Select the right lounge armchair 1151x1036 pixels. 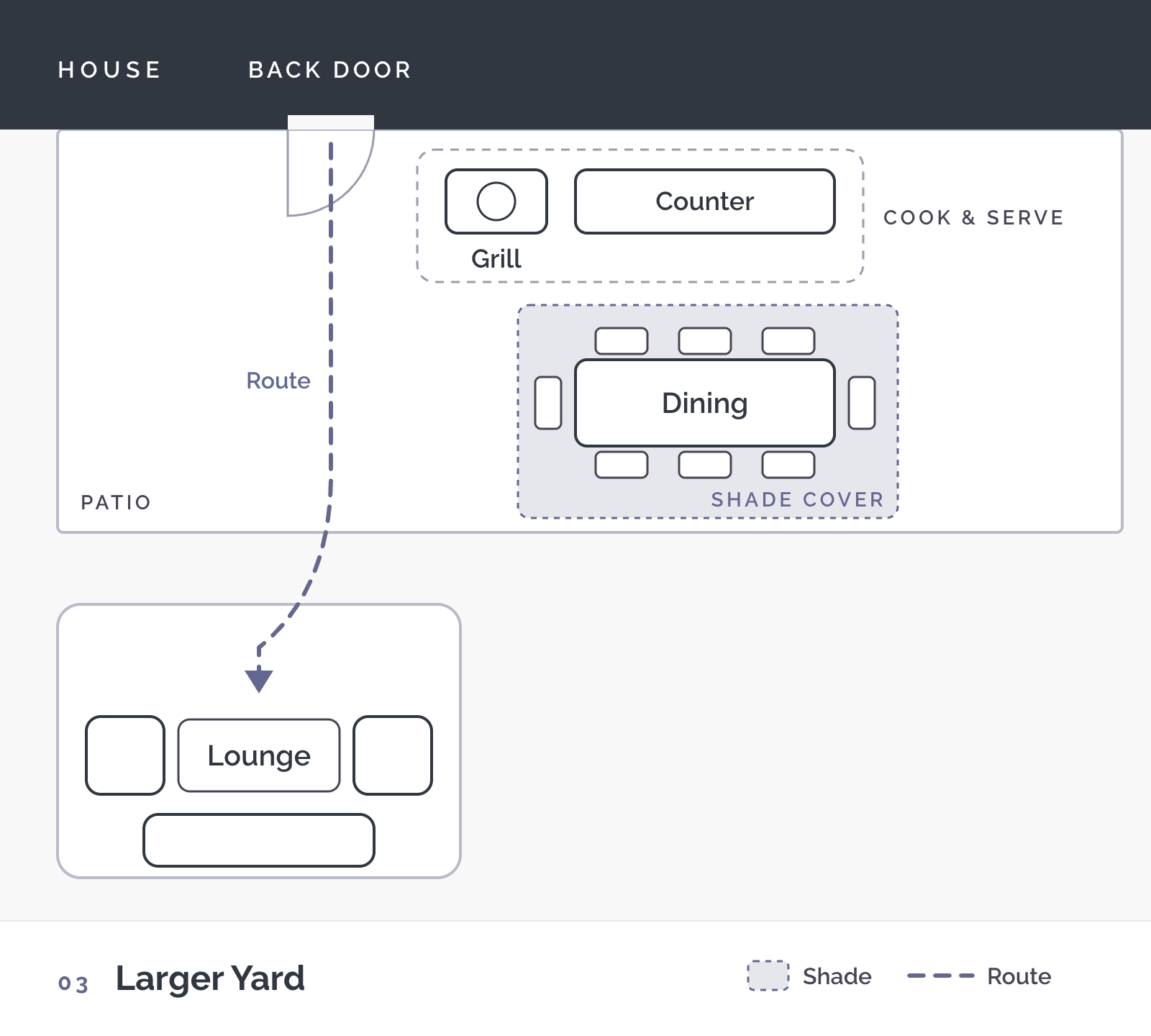click(x=393, y=755)
